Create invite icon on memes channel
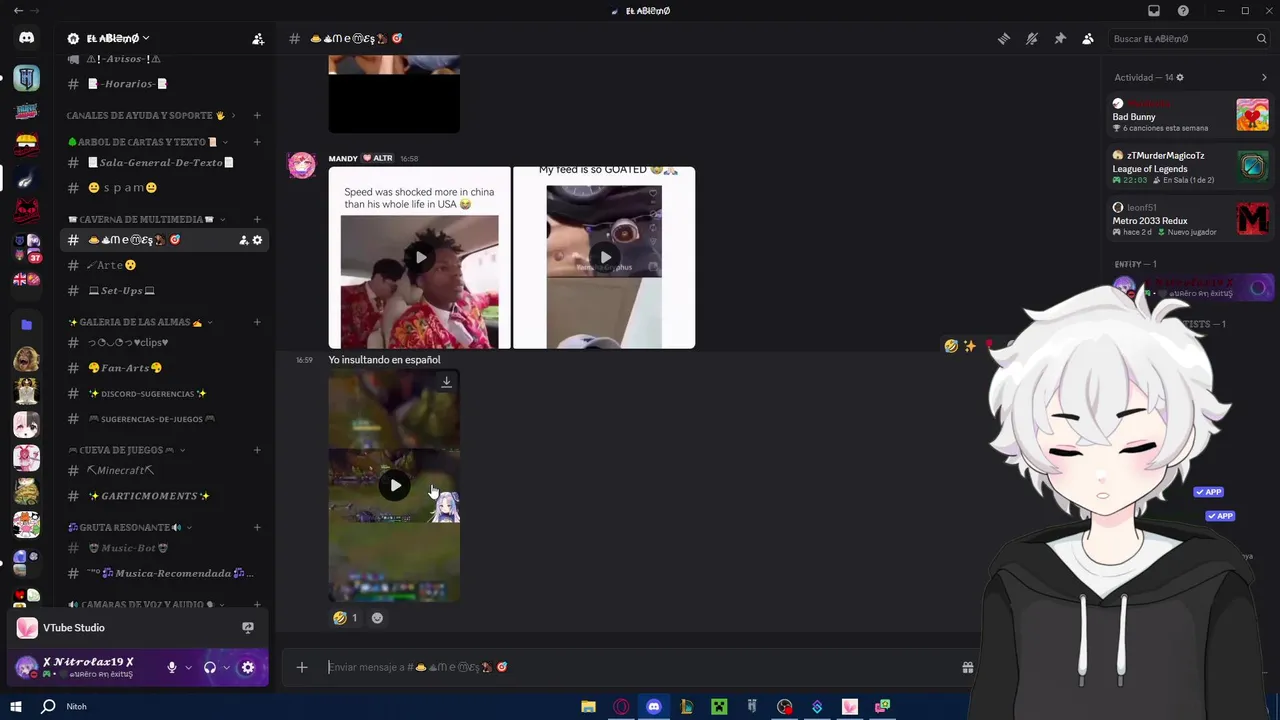 click(243, 240)
